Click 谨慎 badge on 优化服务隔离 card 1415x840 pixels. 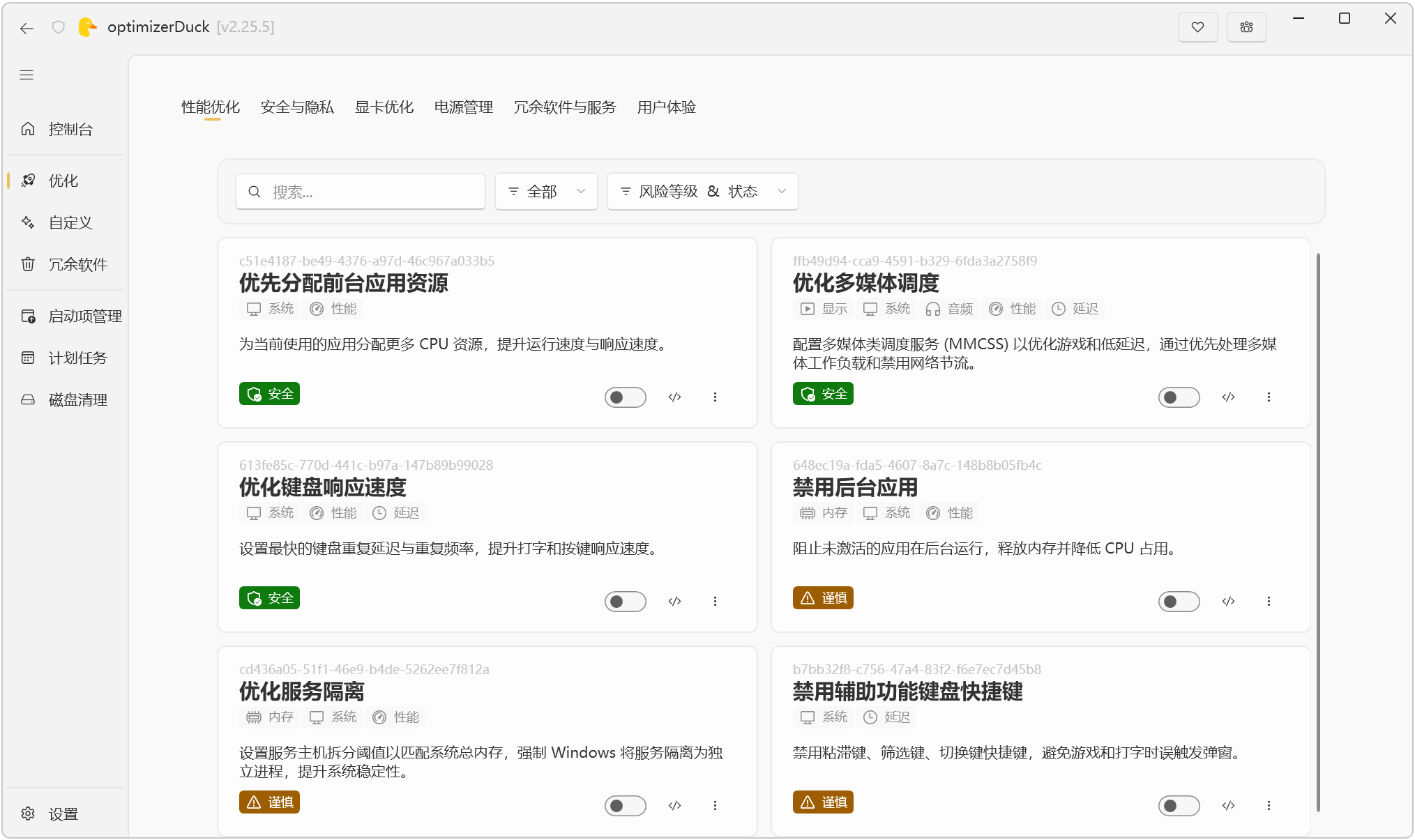coord(269,802)
